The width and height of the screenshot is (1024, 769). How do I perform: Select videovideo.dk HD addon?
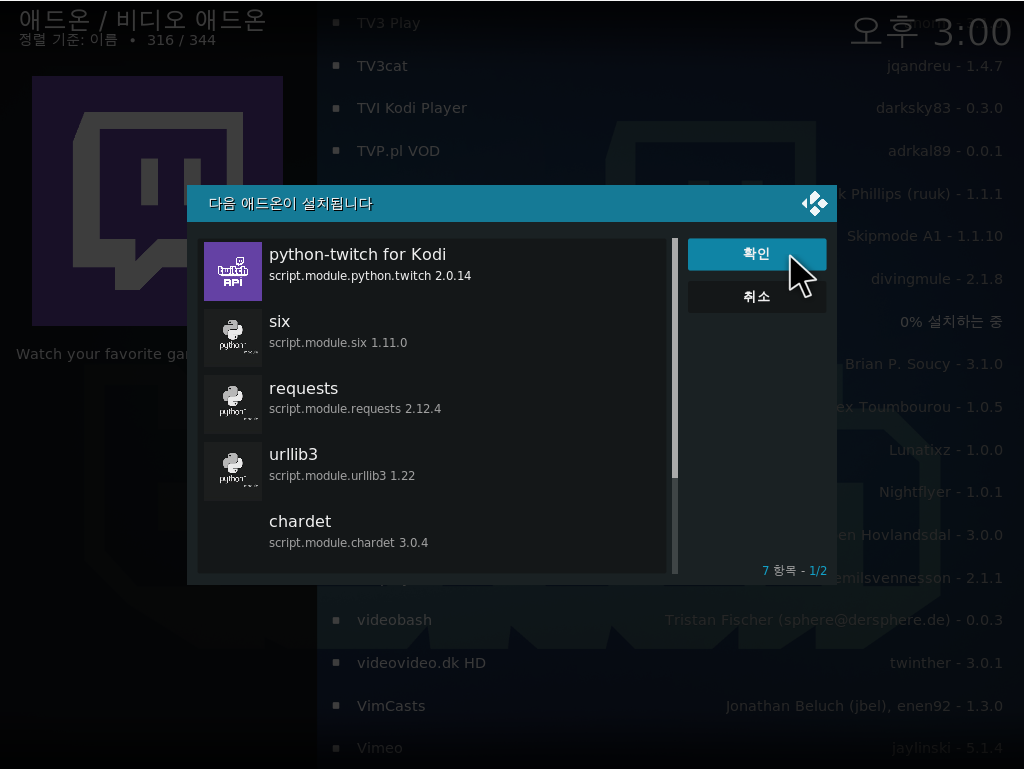pyautogui.click(x=421, y=663)
